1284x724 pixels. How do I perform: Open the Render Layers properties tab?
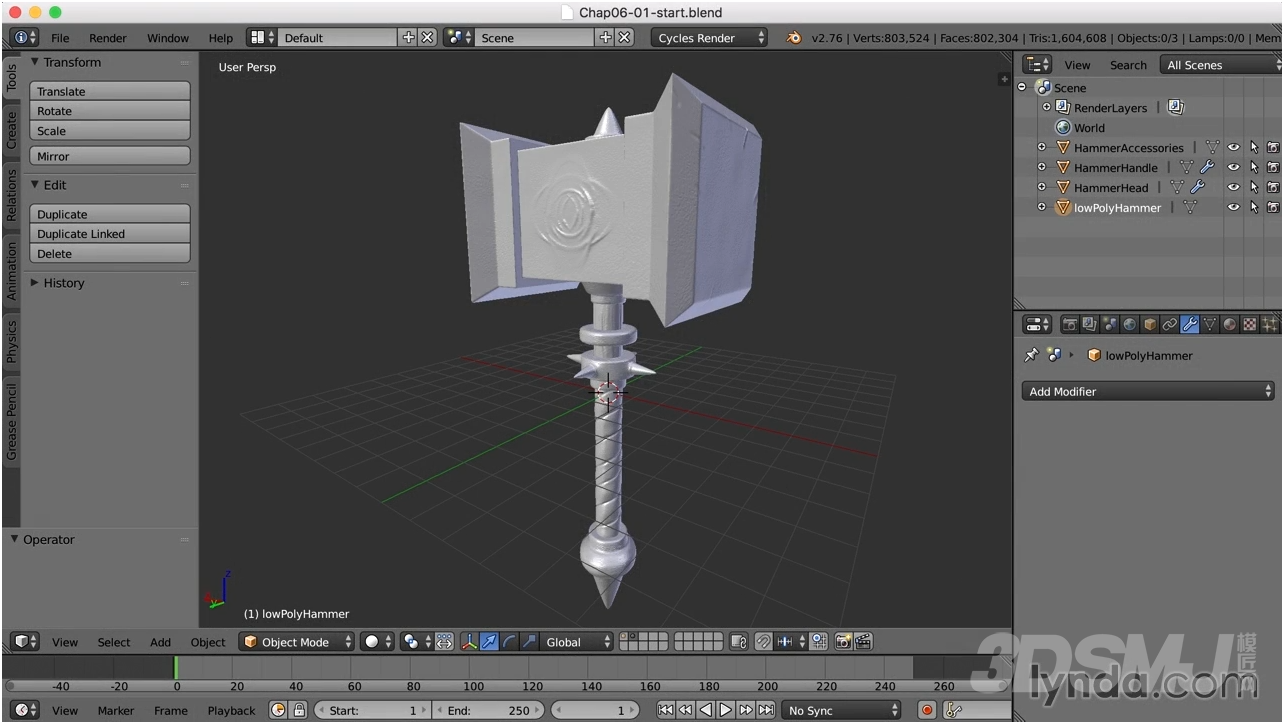click(1090, 324)
